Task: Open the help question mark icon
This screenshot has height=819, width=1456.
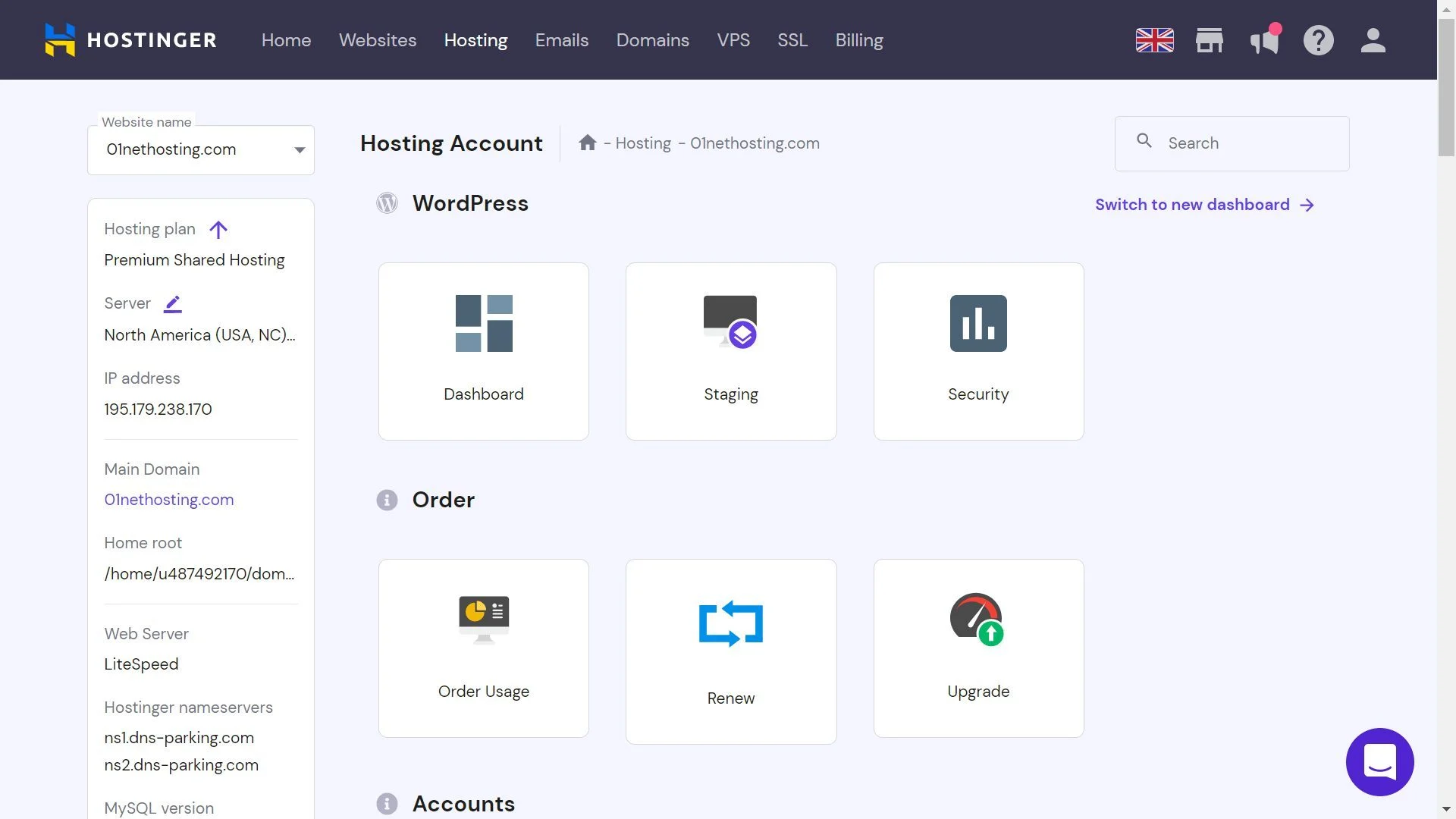Action: point(1319,40)
